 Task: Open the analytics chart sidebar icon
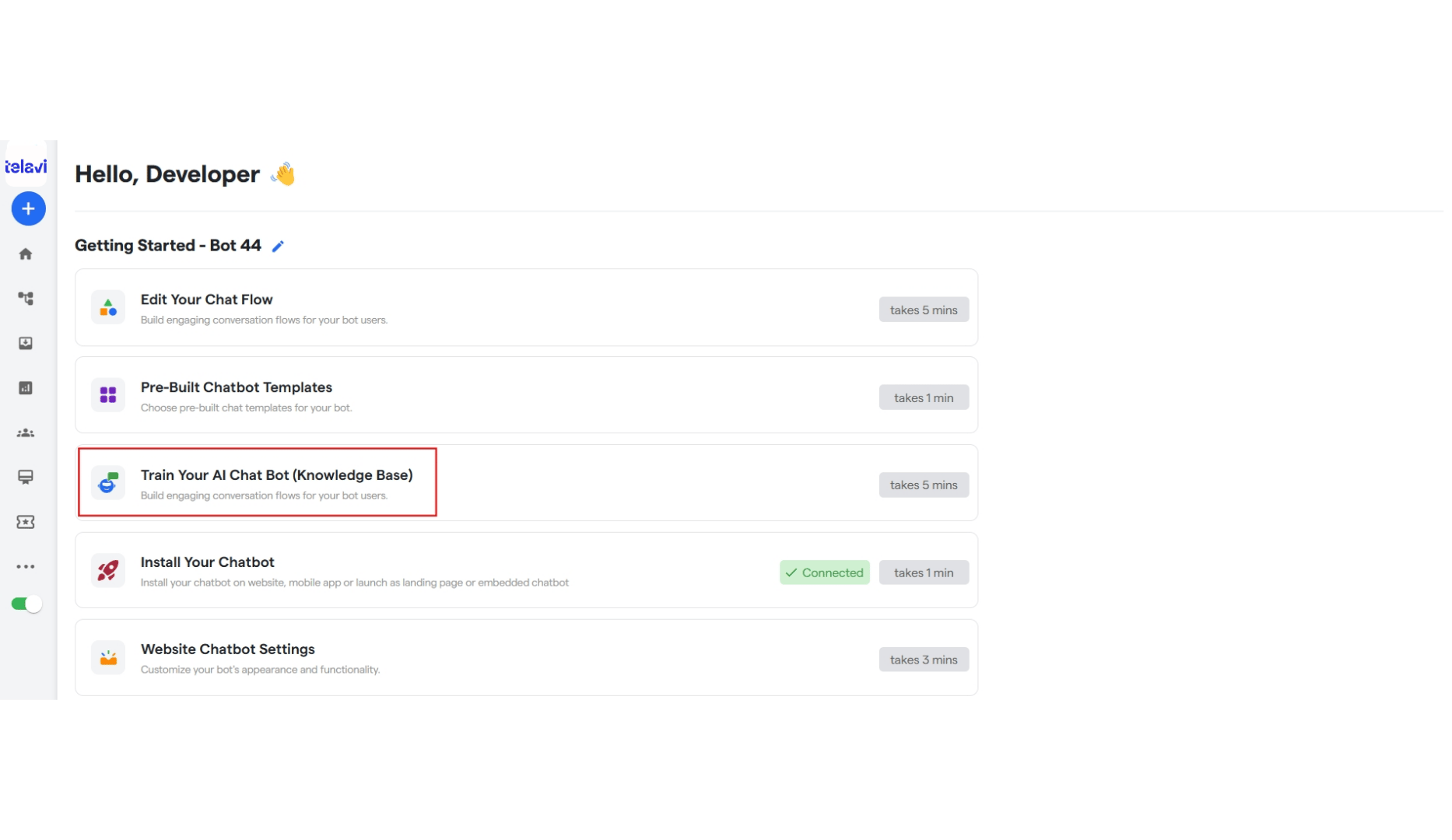(x=26, y=388)
